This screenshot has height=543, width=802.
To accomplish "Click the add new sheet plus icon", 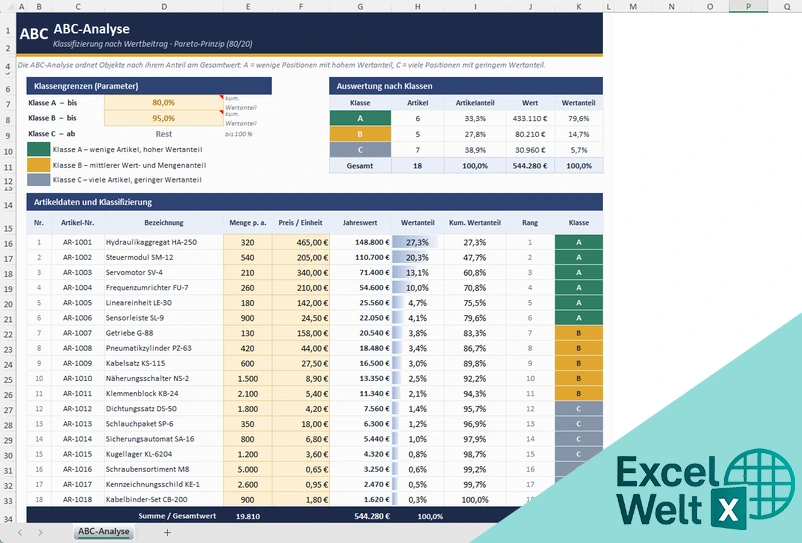I will coord(167,532).
